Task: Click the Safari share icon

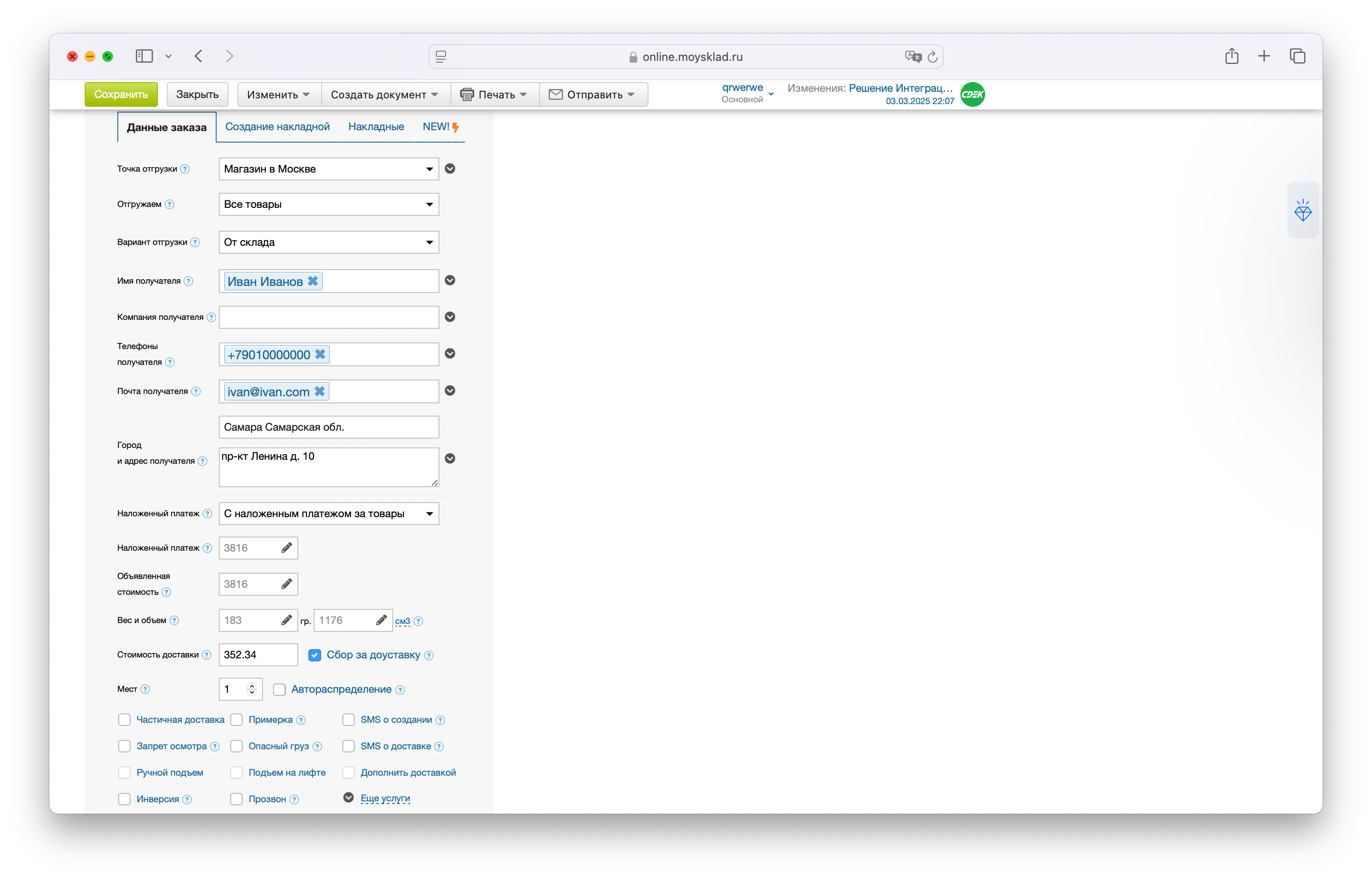Action: [x=1231, y=56]
